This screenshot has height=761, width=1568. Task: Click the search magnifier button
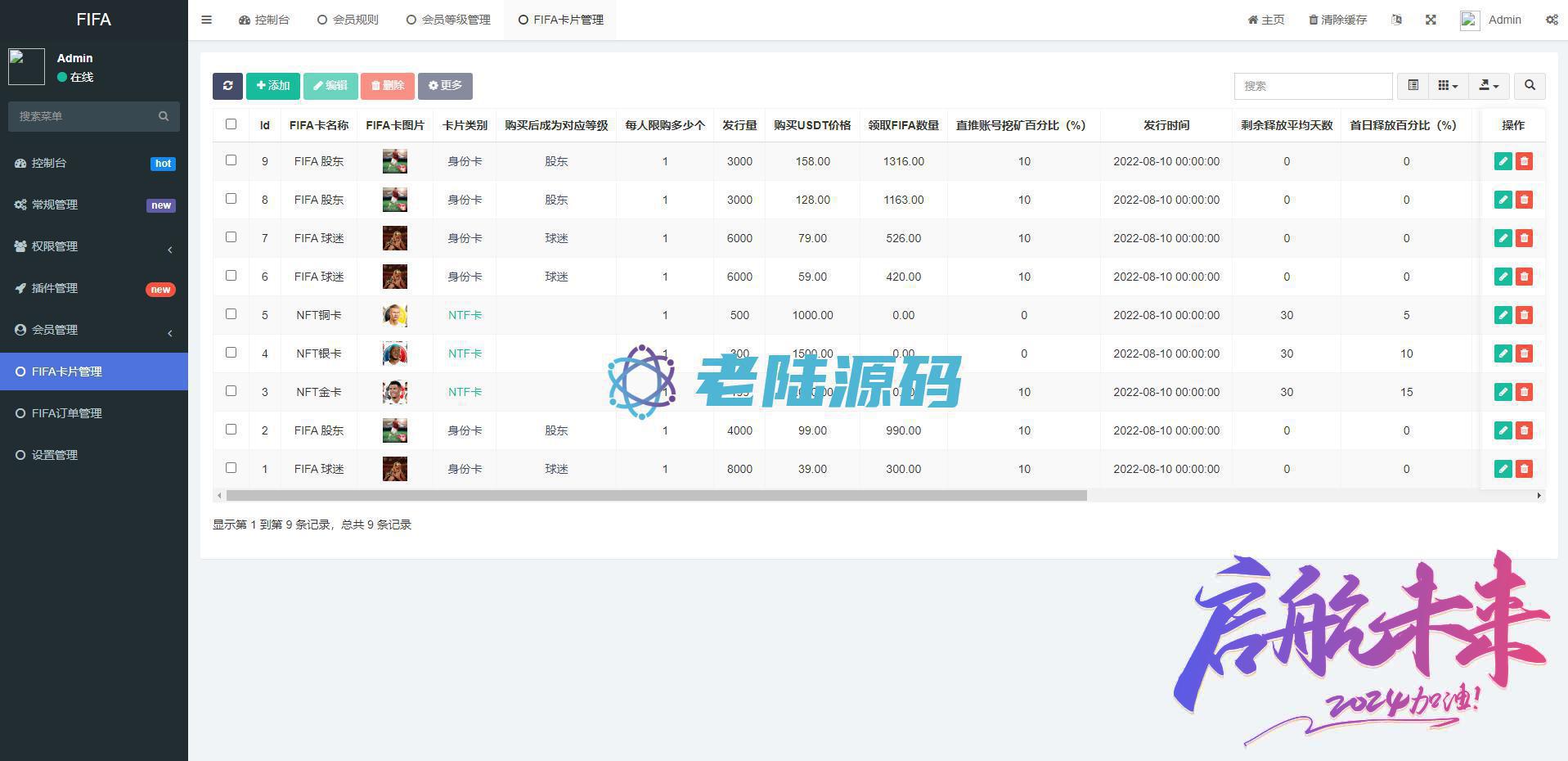tap(1530, 86)
